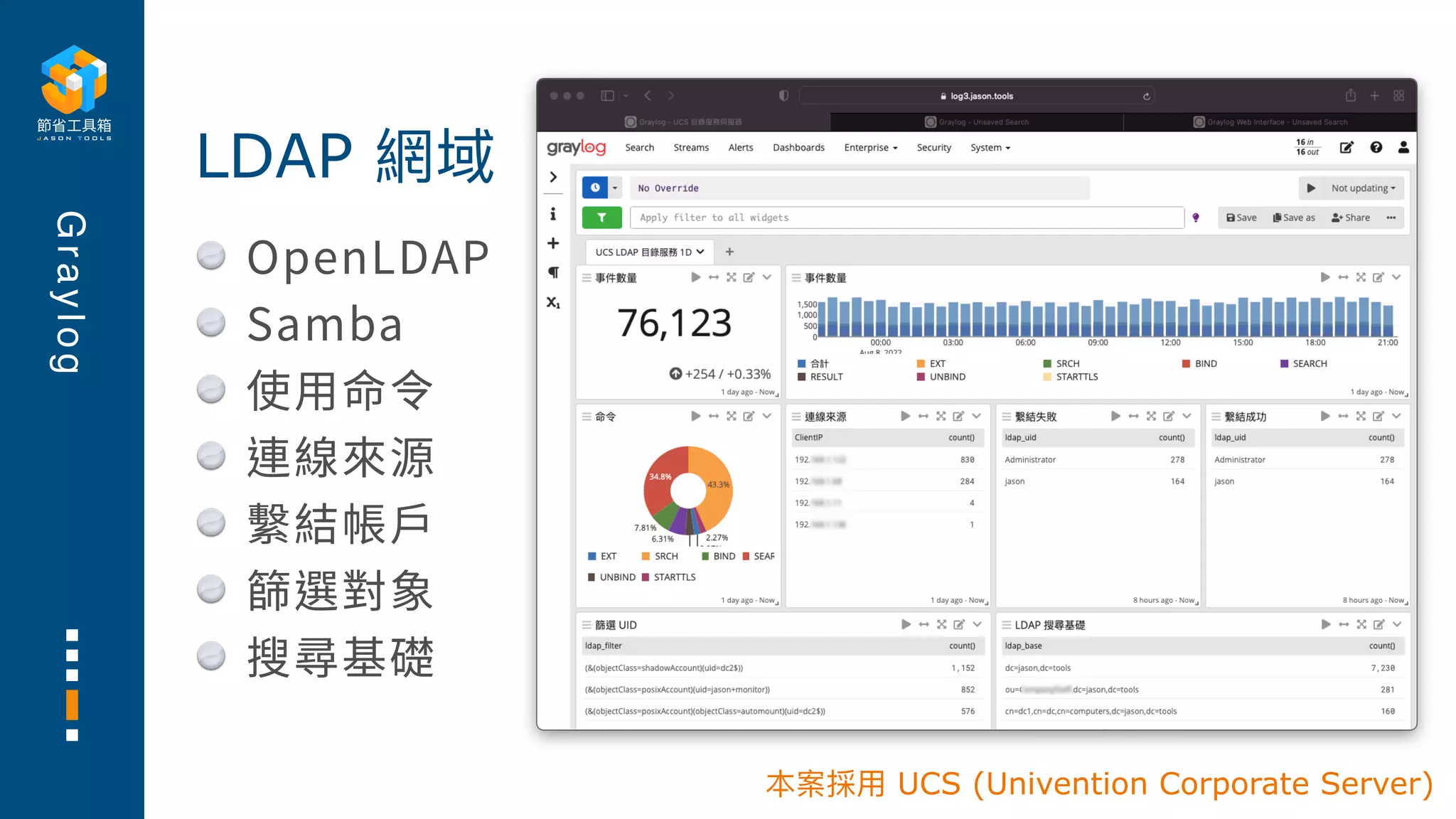Click fullscreen icon on LDAP 搜尋基礎 widget
The image size is (1456, 819).
pos(1361,624)
